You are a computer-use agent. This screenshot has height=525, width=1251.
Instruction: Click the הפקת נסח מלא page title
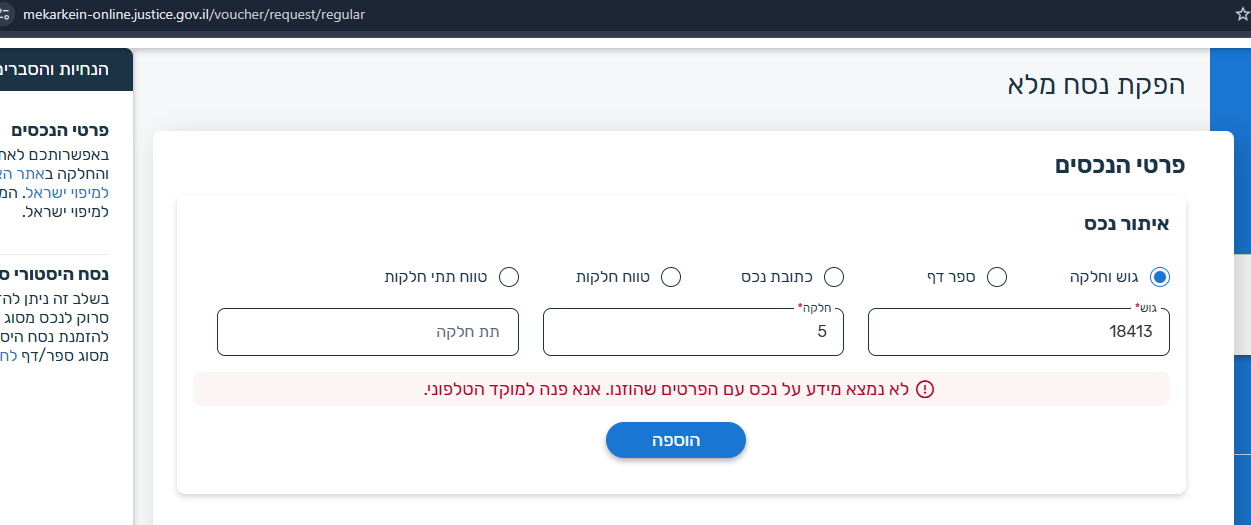1096,85
